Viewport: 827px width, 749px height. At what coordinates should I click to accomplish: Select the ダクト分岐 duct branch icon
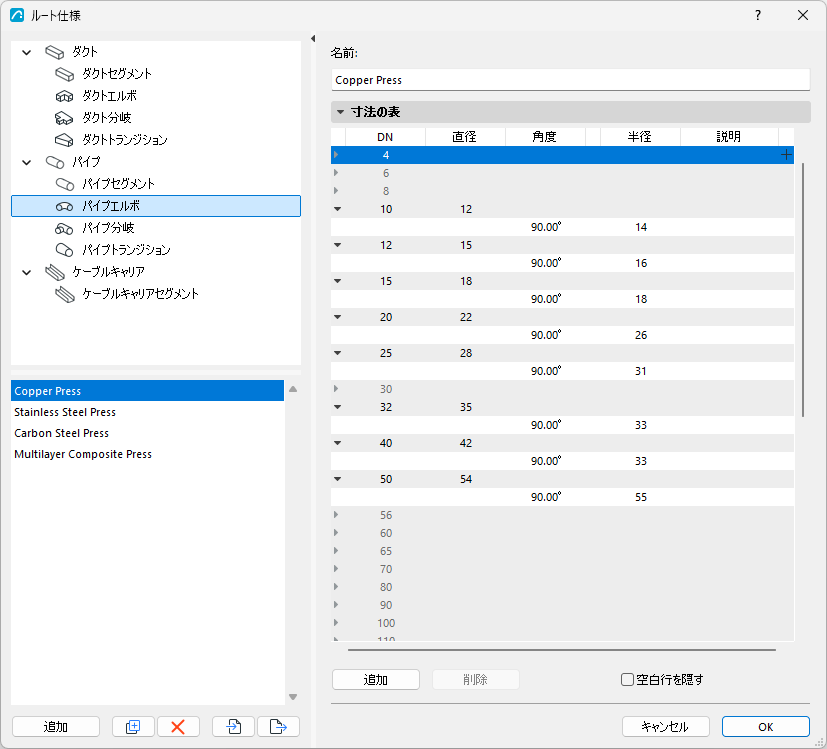point(64,118)
